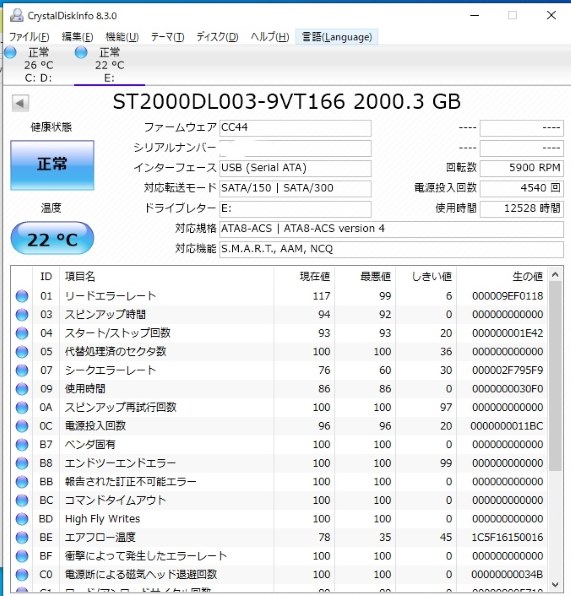
Task: Select the C: D: disk at 26 °C
Action: (38, 65)
